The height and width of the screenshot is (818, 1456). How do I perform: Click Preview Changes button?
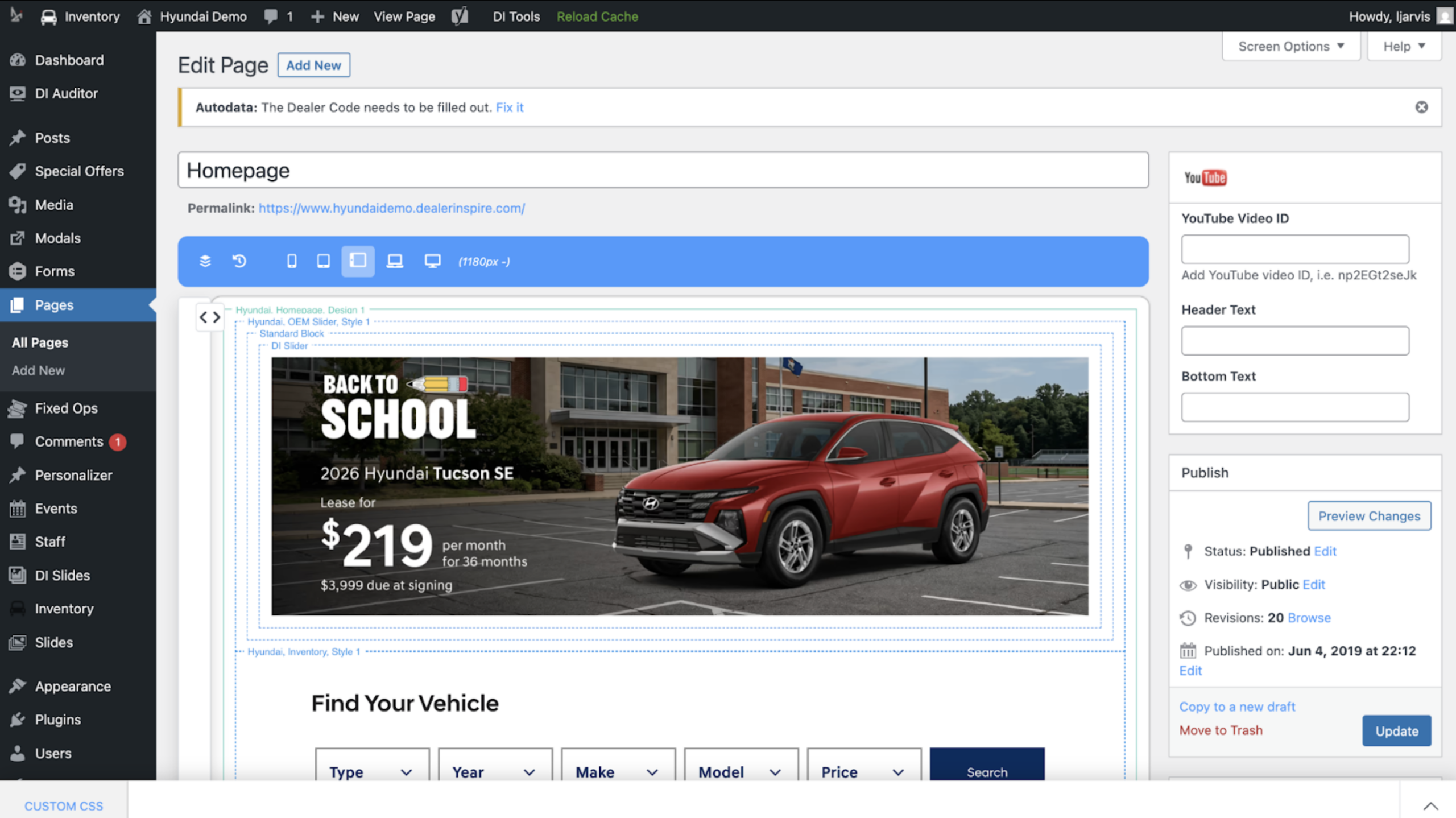(x=1369, y=516)
